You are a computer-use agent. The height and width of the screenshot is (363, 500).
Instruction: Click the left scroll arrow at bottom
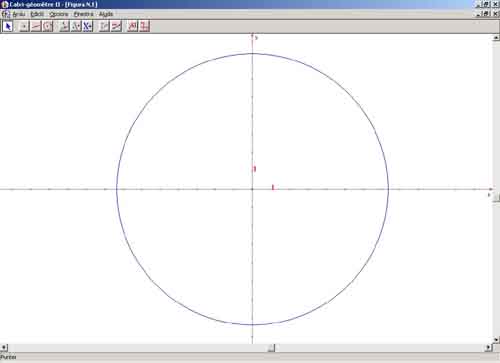(4, 348)
